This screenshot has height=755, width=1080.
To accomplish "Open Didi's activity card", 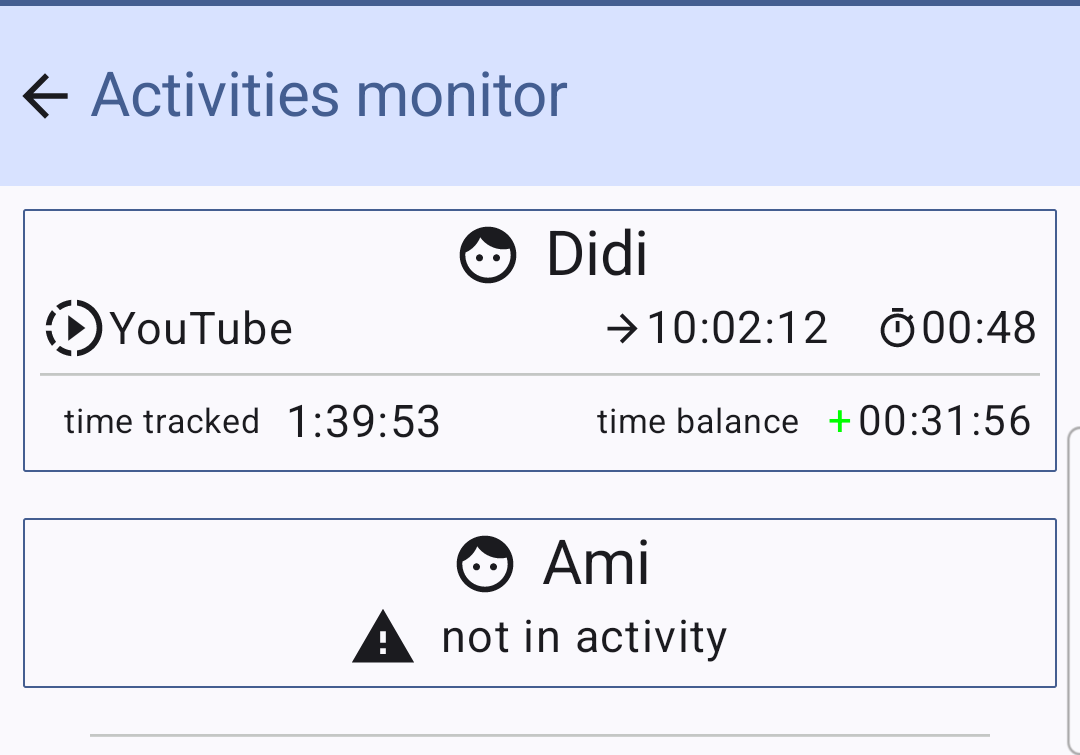I will point(540,340).
